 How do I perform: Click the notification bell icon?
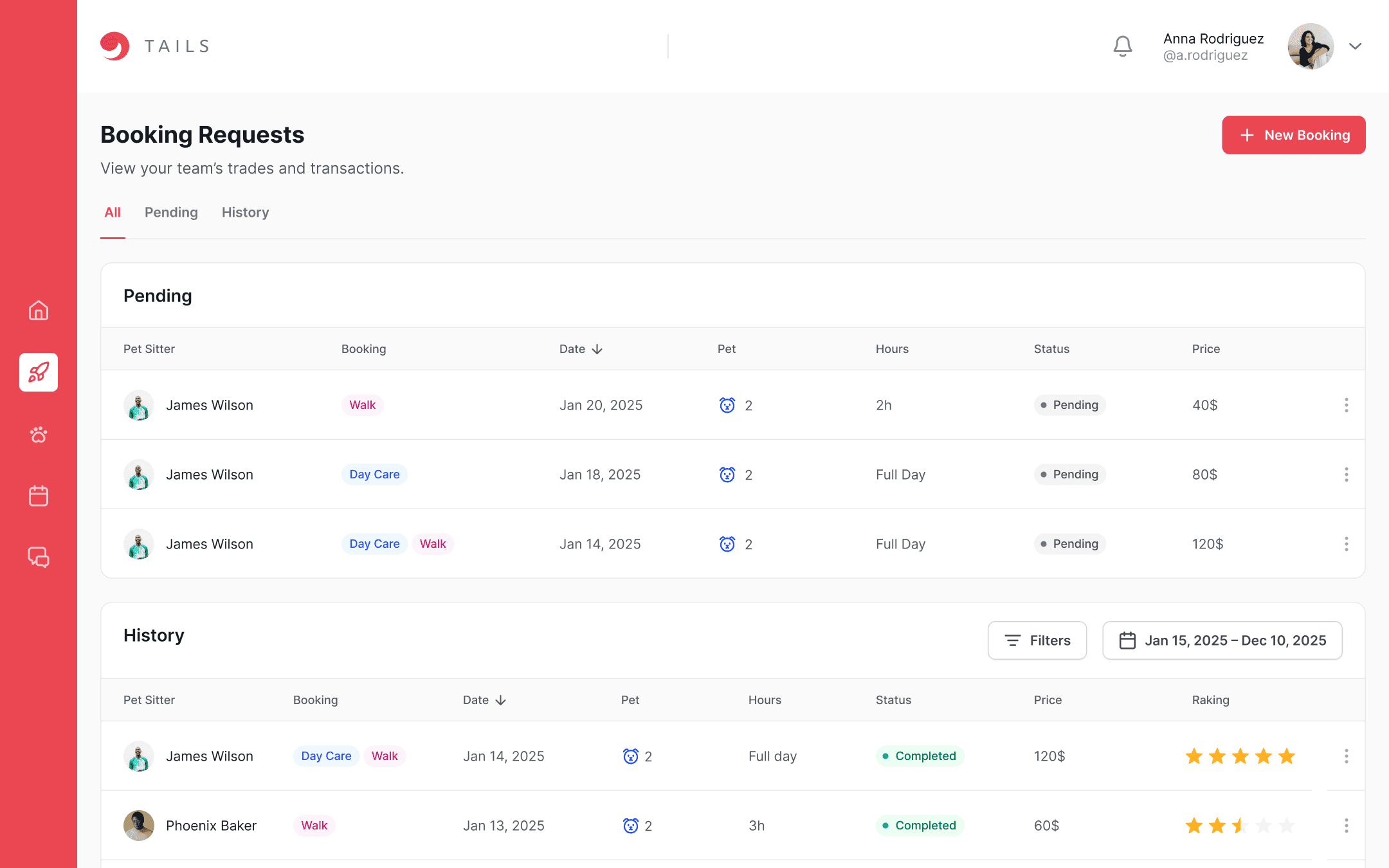(1123, 46)
